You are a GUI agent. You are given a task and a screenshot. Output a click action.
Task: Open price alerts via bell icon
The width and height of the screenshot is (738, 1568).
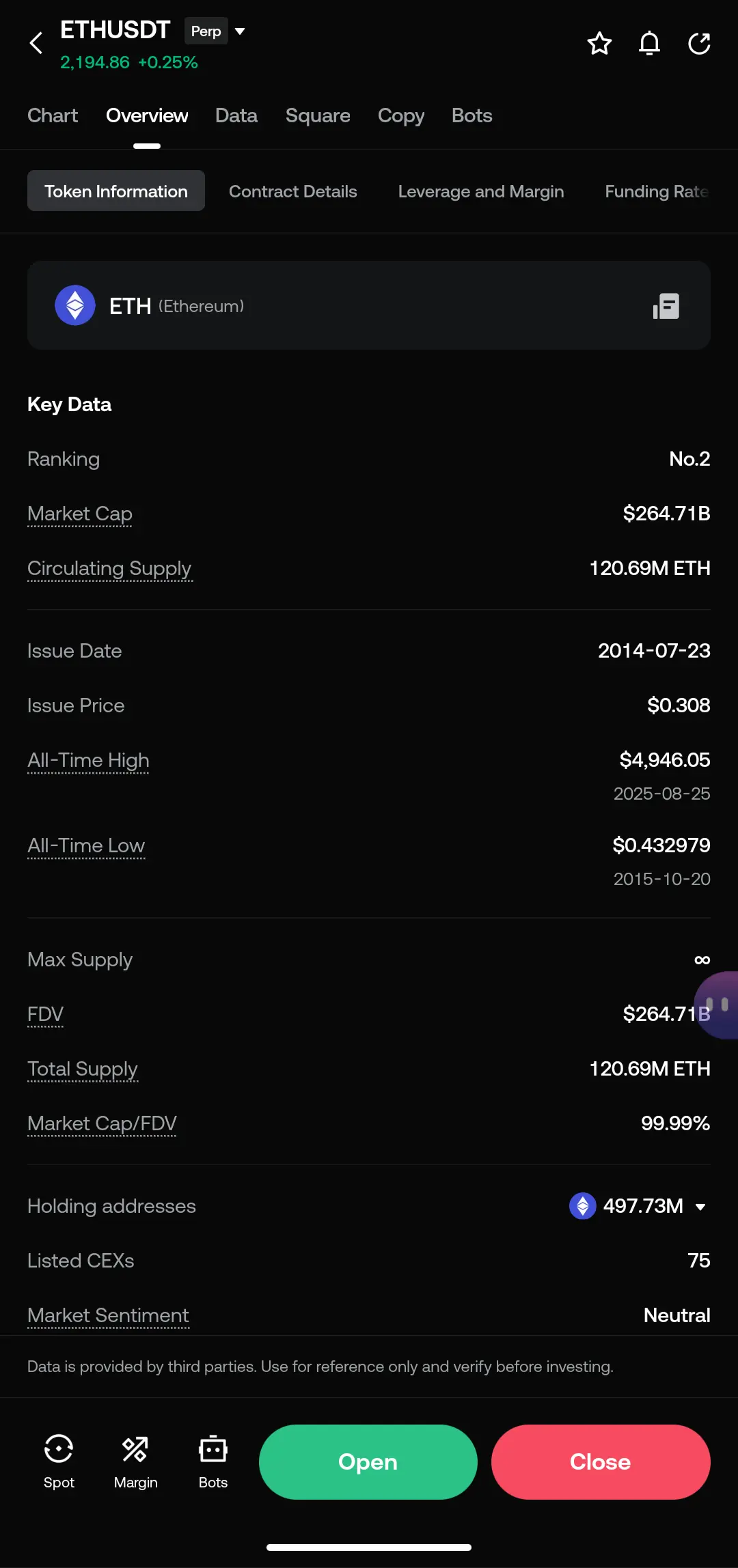pos(649,44)
